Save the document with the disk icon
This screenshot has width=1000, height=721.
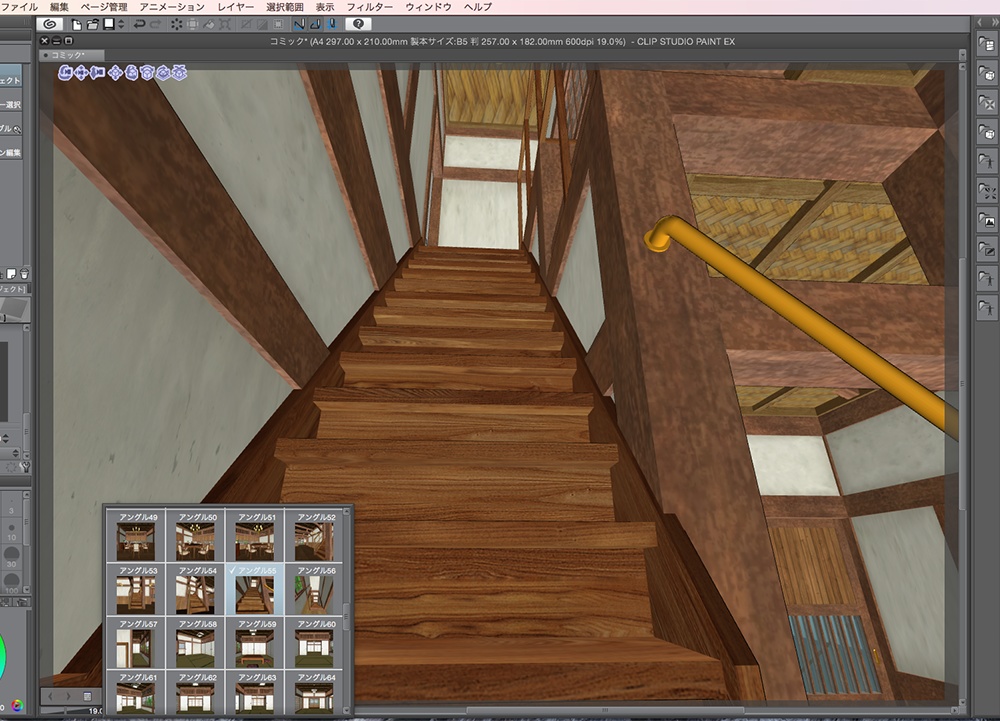click(x=109, y=24)
